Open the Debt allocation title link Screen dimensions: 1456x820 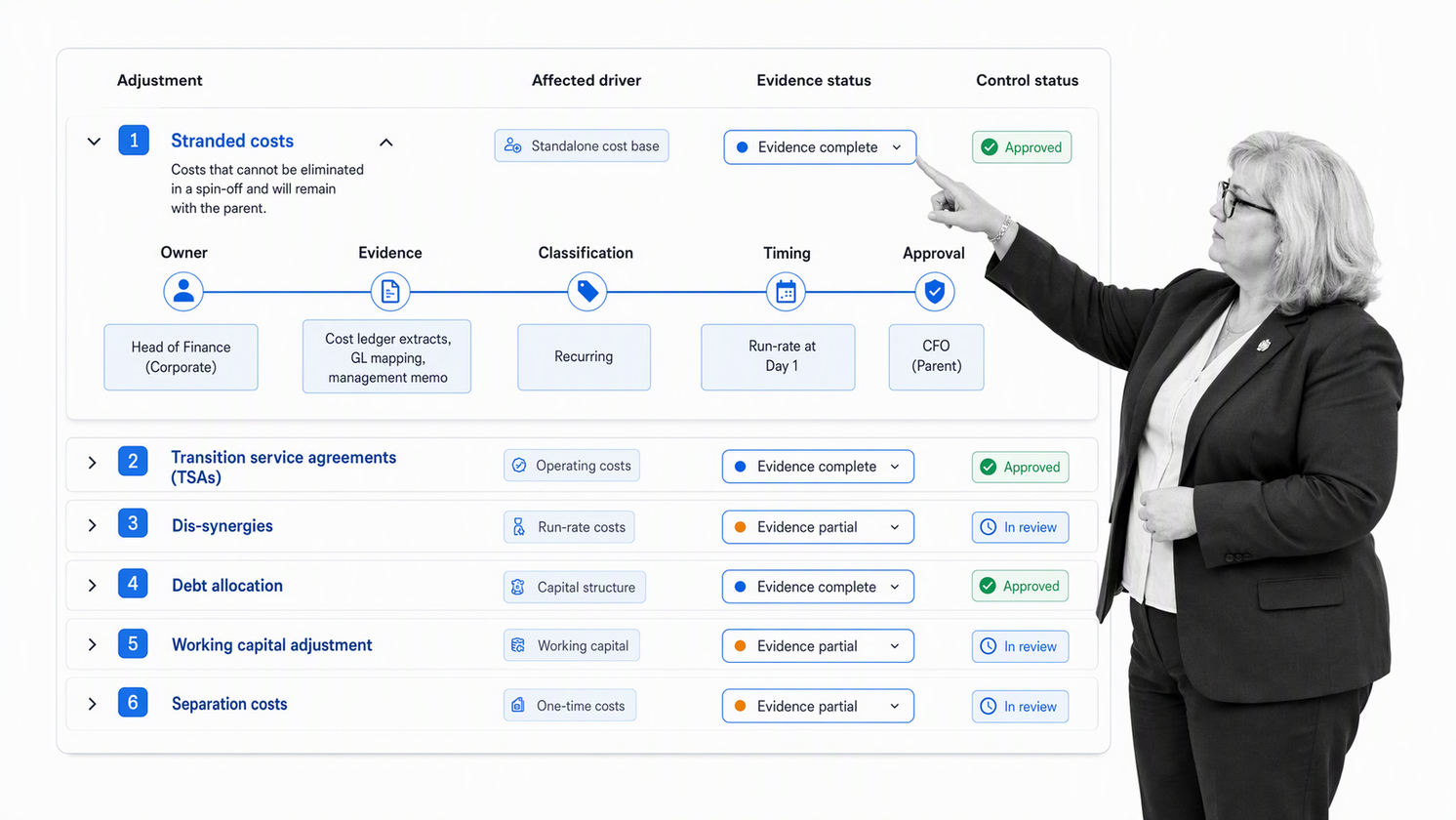click(227, 586)
